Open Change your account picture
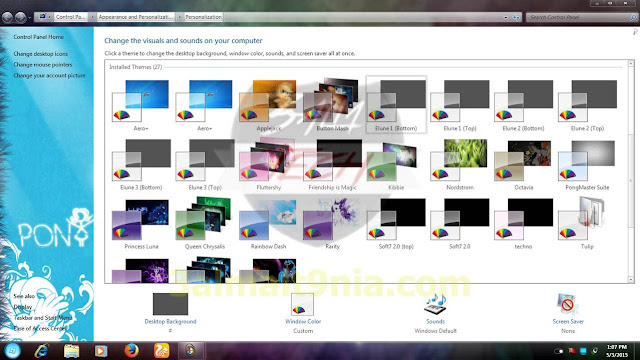Viewport: 640px width, 360px height. (x=49, y=76)
